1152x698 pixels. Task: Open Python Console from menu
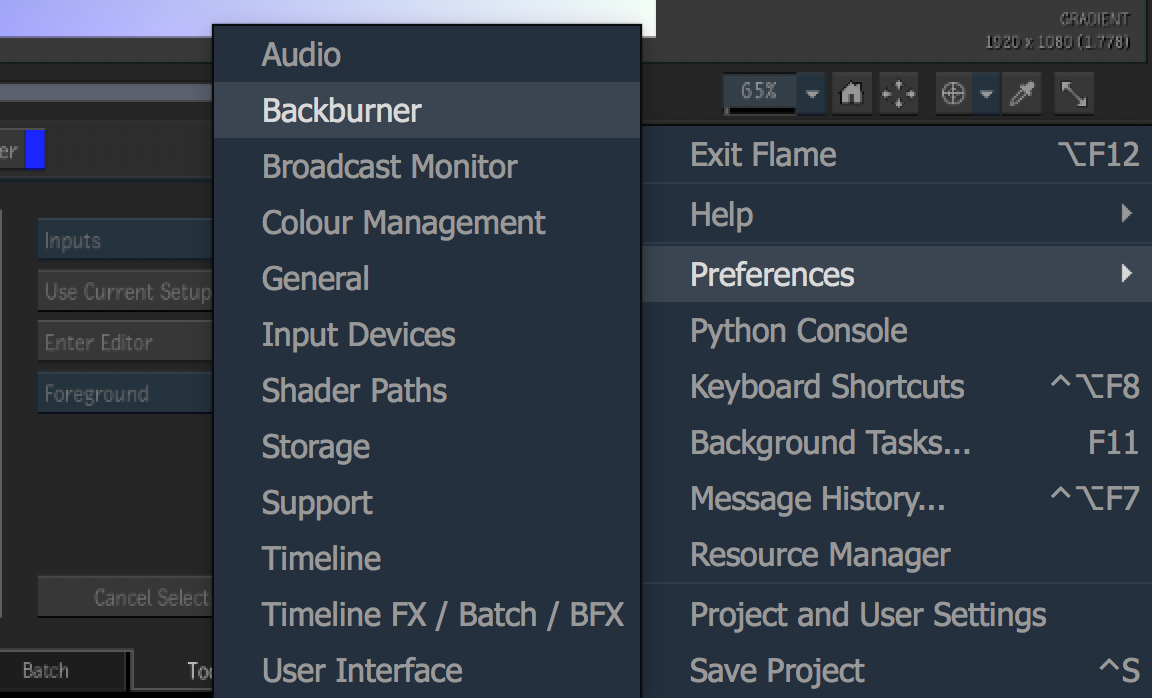coord(799,331)
